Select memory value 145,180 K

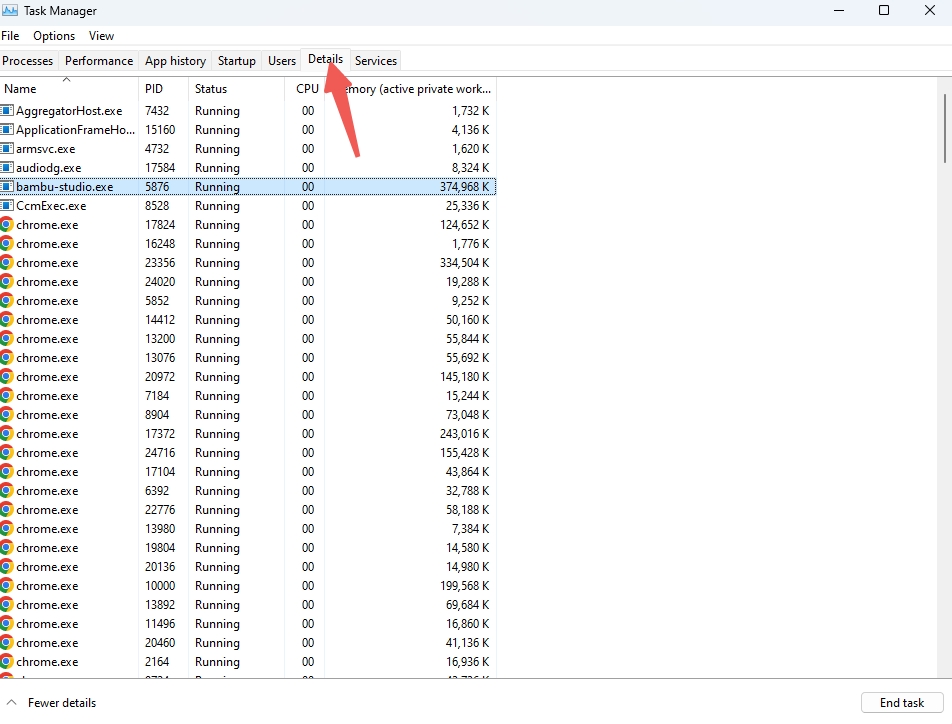point(464,377)
